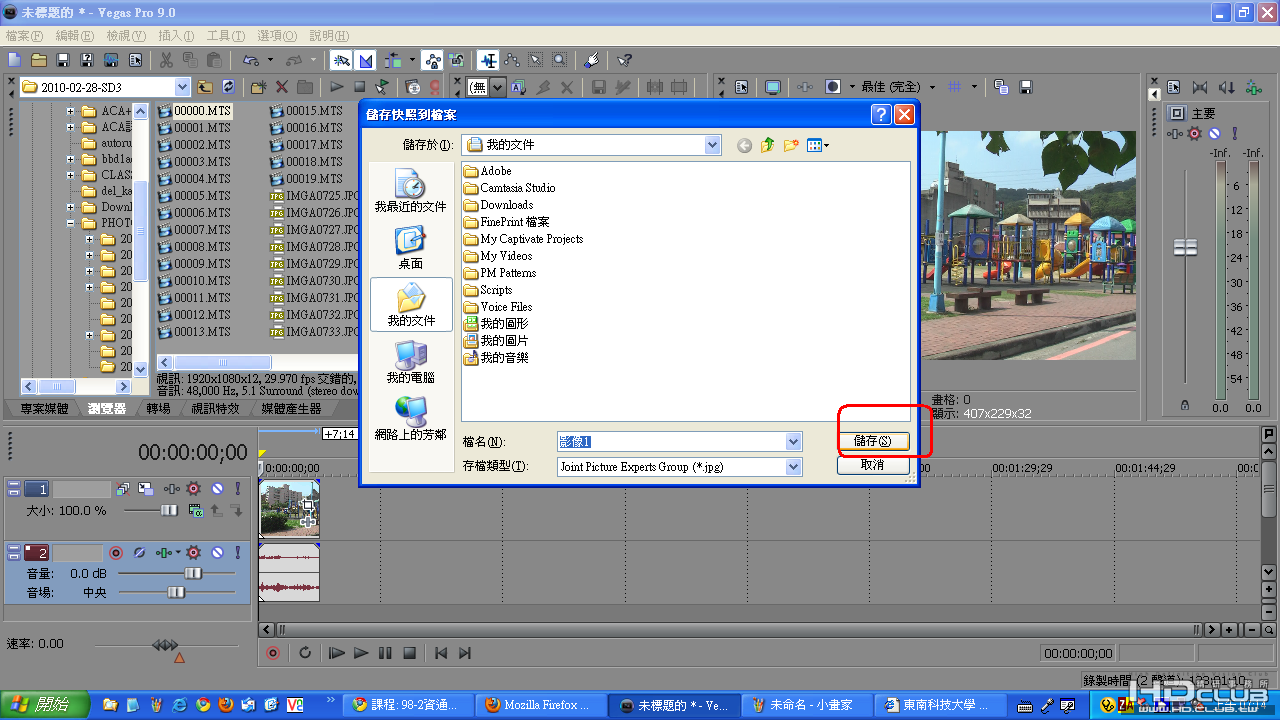Open the 媒體產生器 tab
This screenshot has height=720, width=1280.
[x=291, y=408]
